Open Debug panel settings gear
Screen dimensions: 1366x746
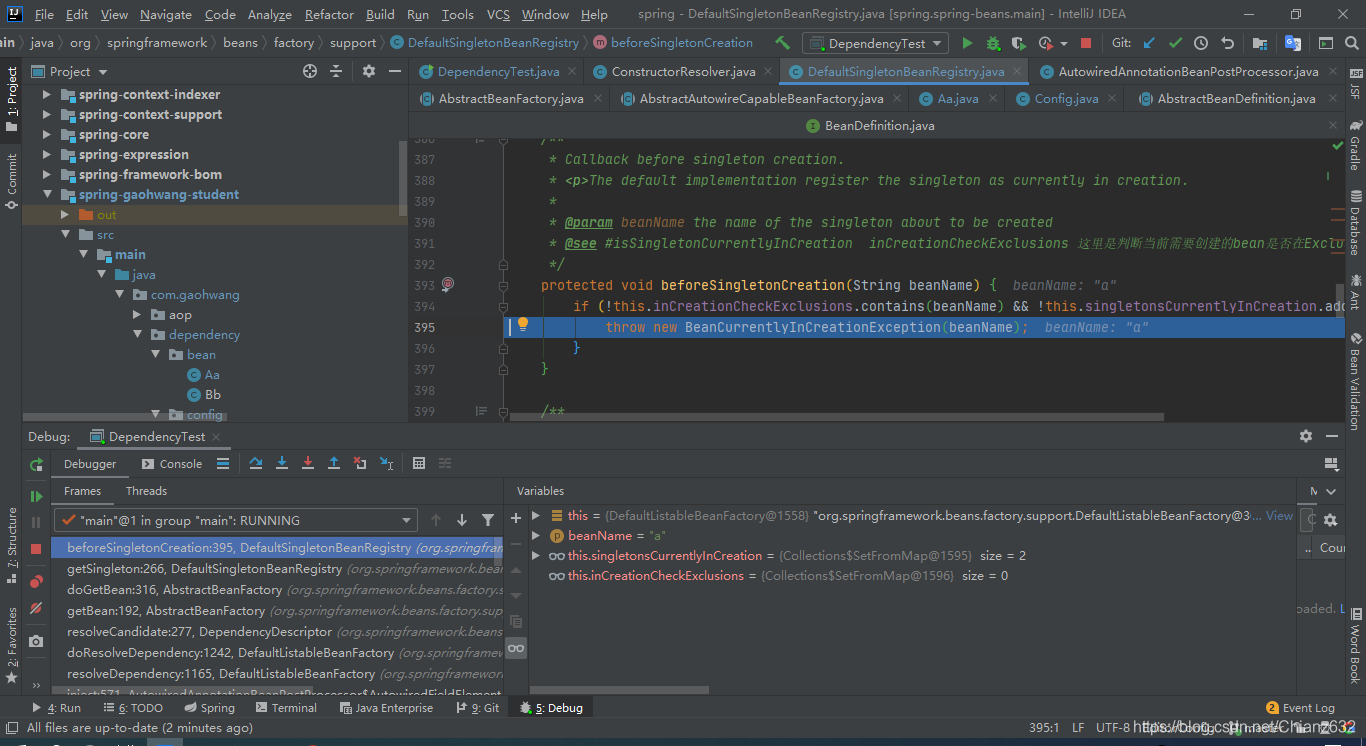point(1306,436)
